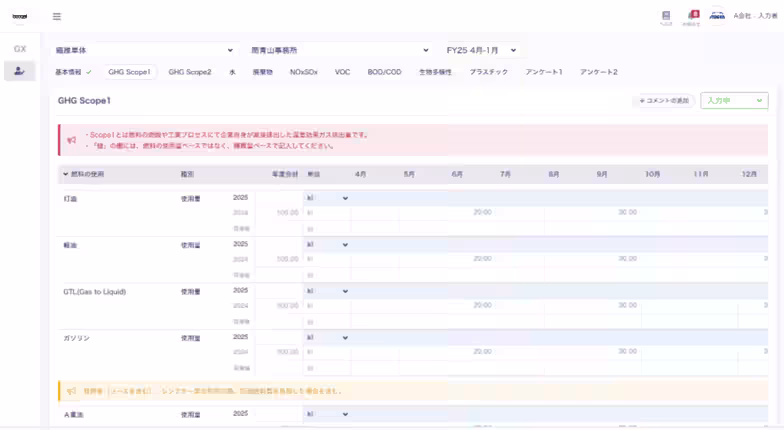The height and width of the screenshot is (430, 784).
Task: Open the green 入力中 status dropdown
Action: [x=734, y=100]
